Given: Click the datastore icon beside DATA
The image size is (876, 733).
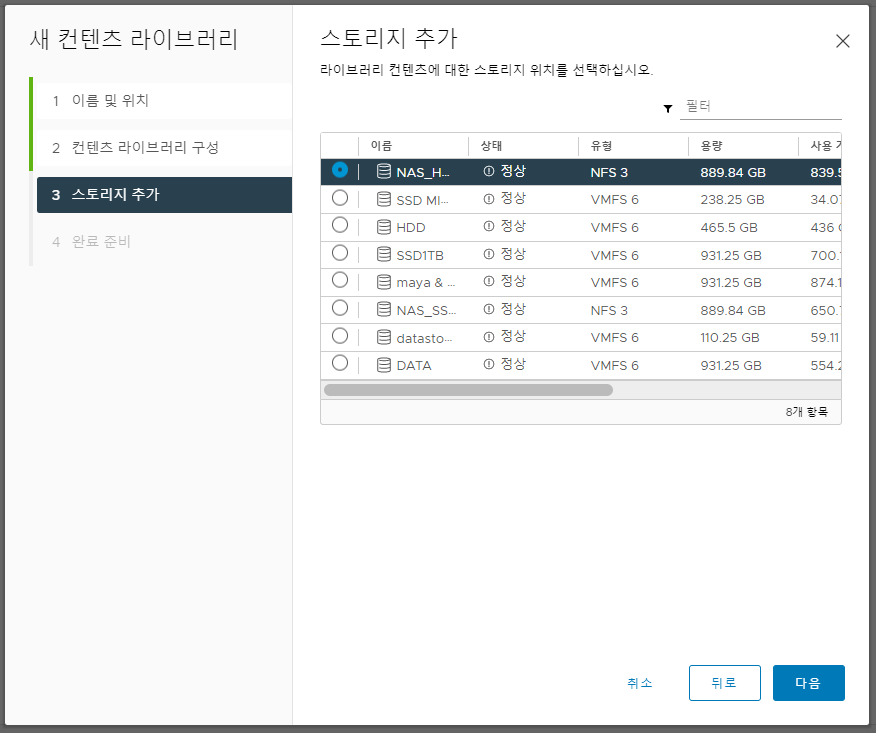Looking at the screenshot, I should (384, 365).
